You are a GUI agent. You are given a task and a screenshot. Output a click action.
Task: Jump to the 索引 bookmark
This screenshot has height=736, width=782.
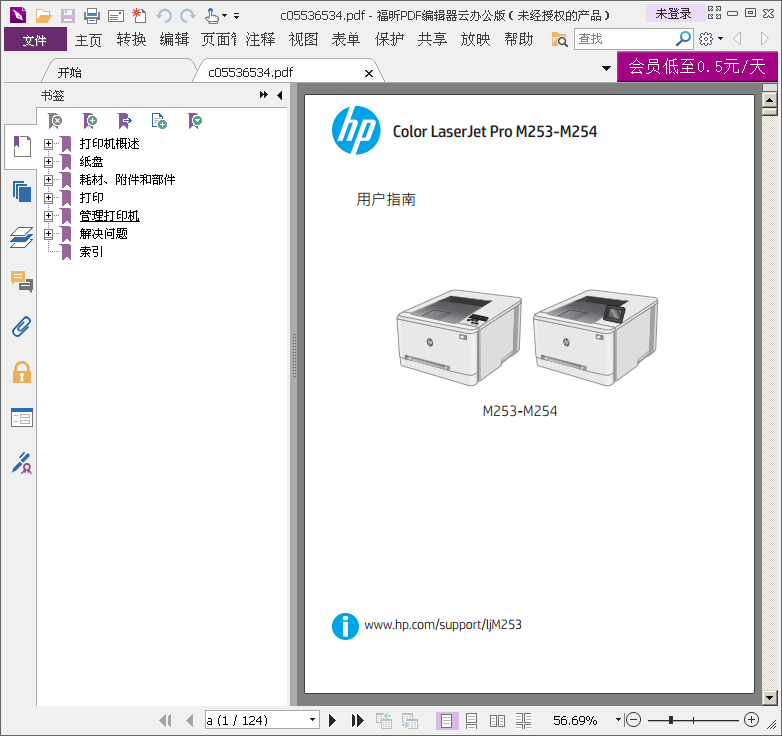[91, 252]
